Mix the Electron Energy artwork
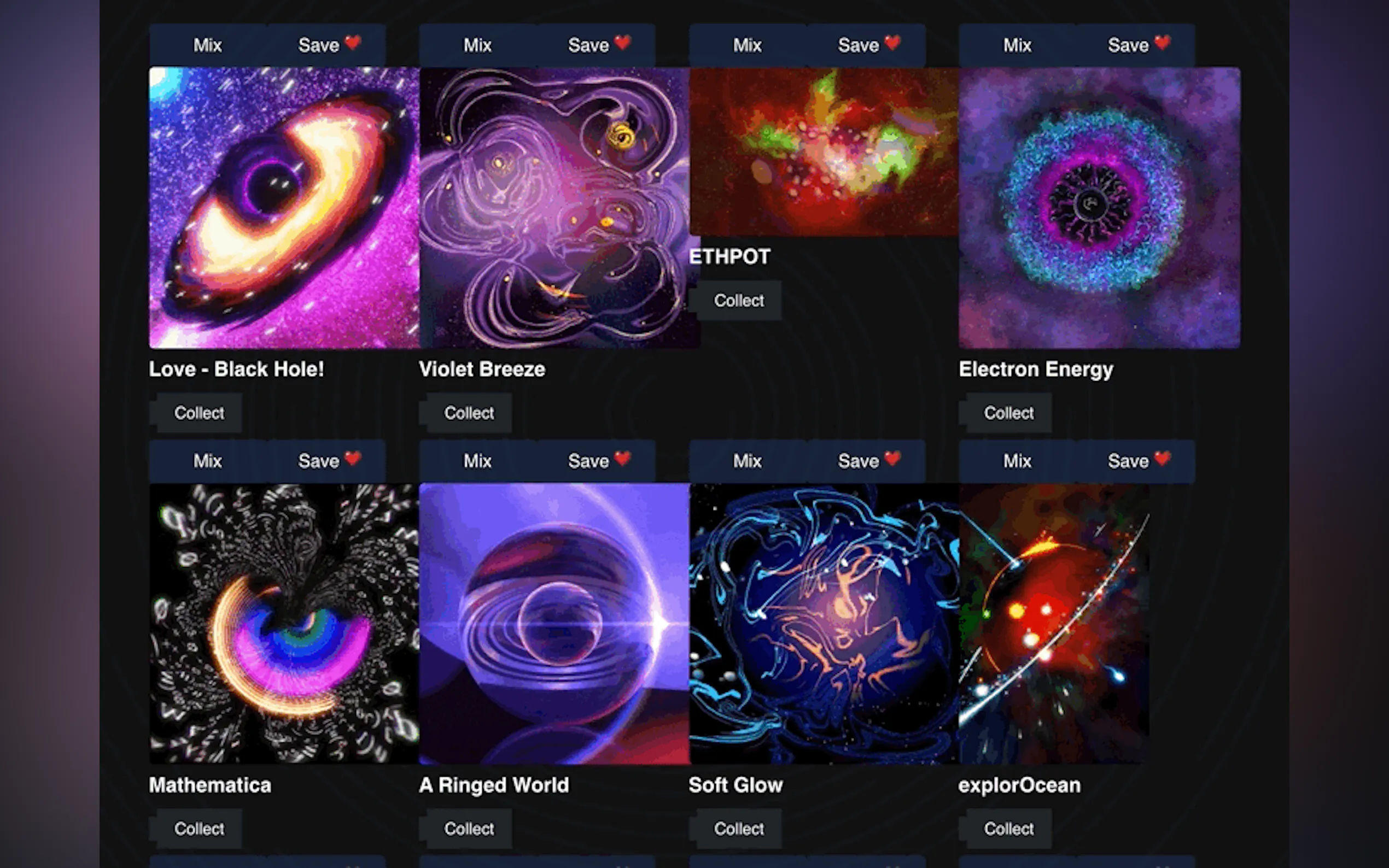The image size is (1389, 868). point(1018,45)
